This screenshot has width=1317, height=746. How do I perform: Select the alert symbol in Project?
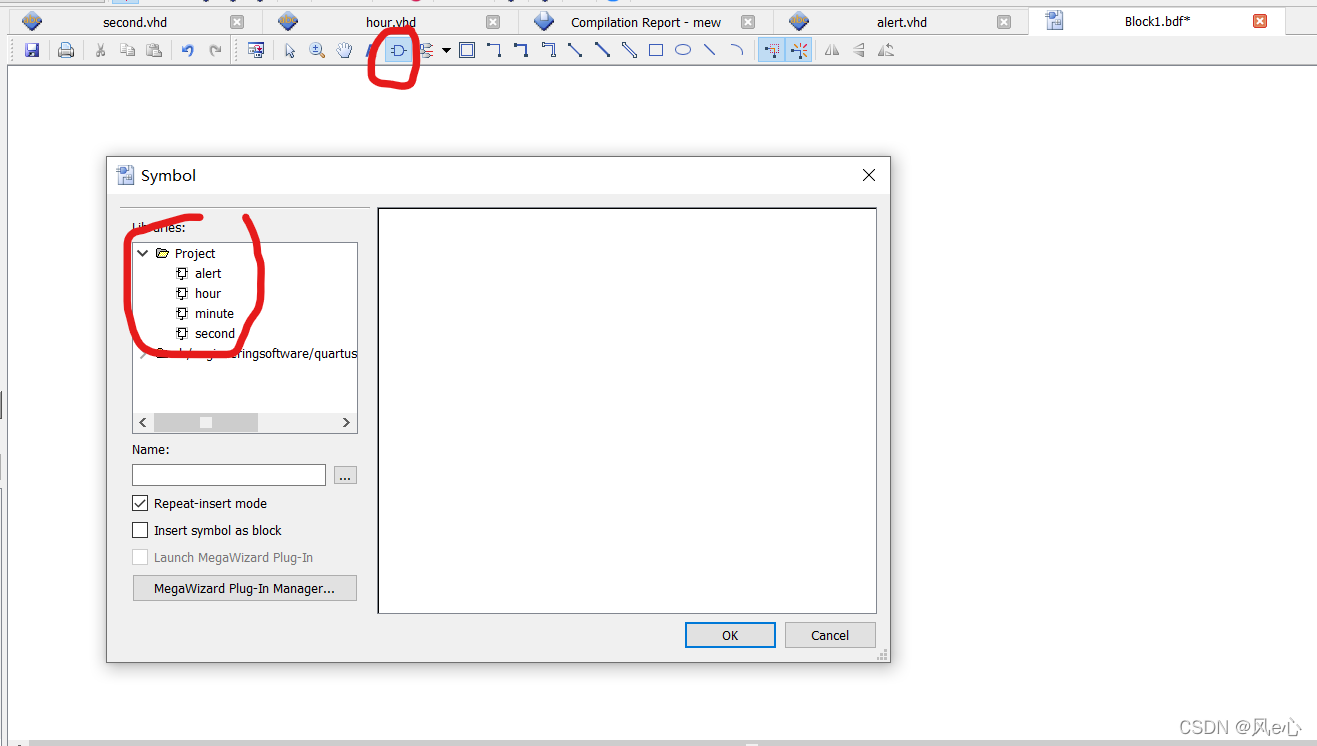[x=208, y=273]
